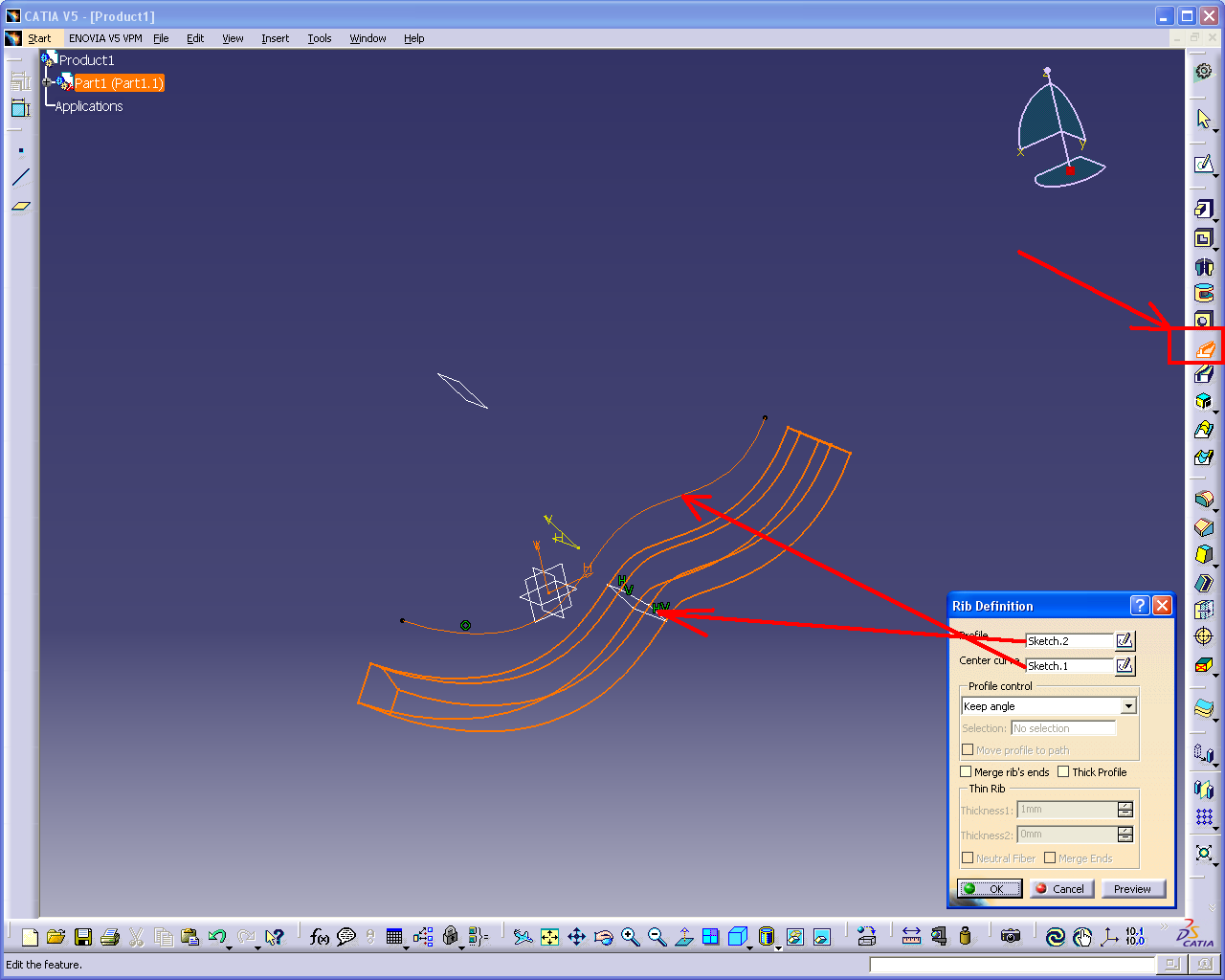
Task: Click the Fit All In icon
Action: [x=549, y=937]
